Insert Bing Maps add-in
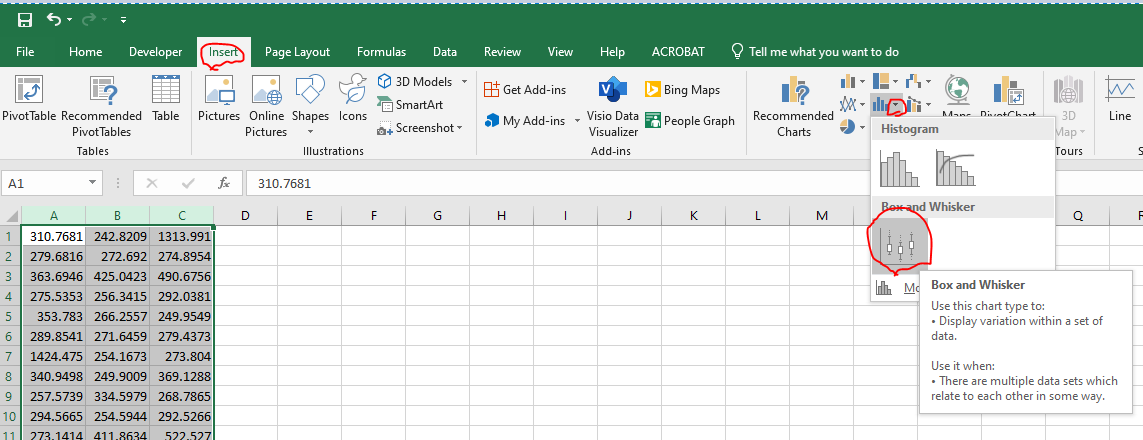This screenshot has height=440, width=1143. pos(682,90)
